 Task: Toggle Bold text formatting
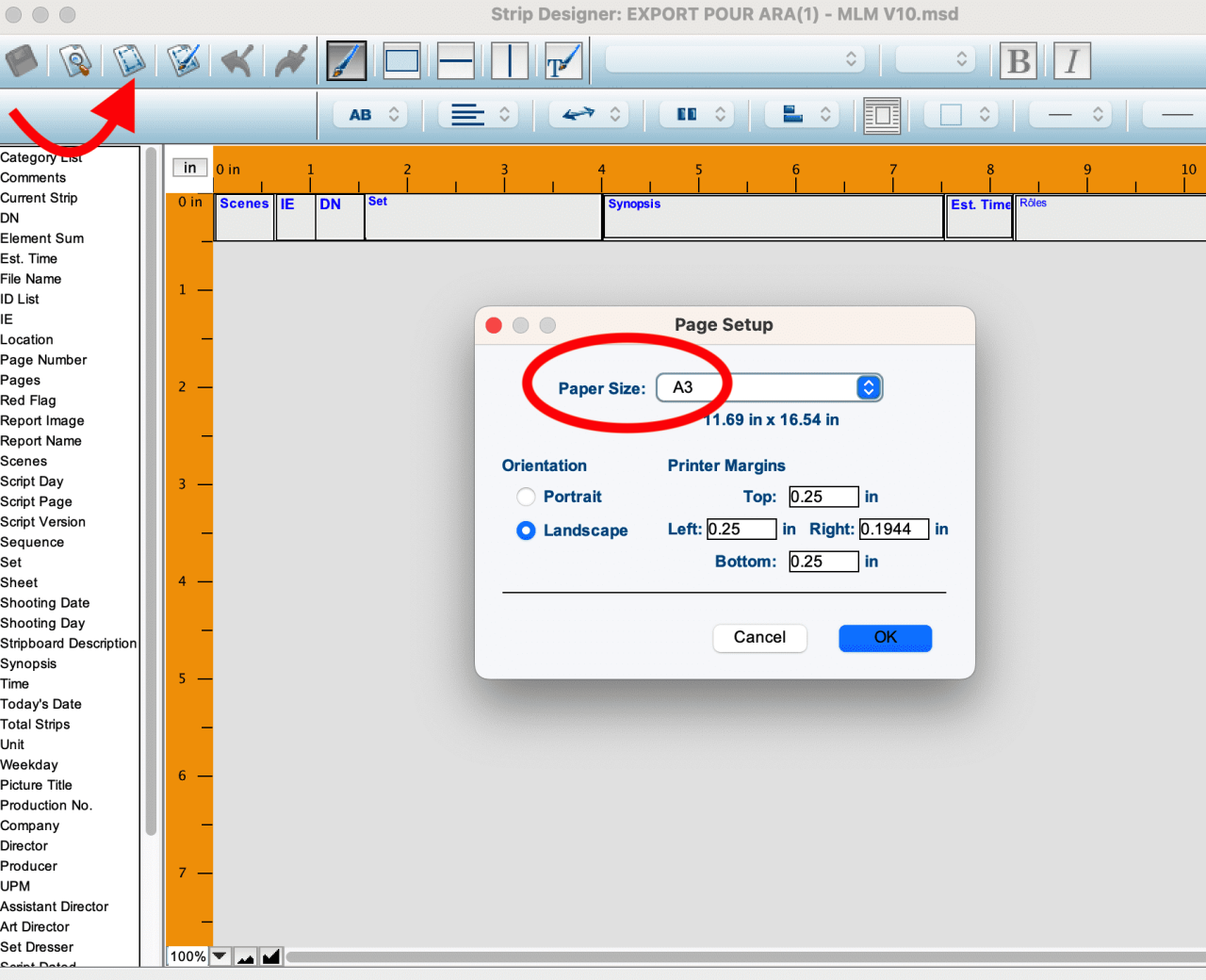[1019, 61]
